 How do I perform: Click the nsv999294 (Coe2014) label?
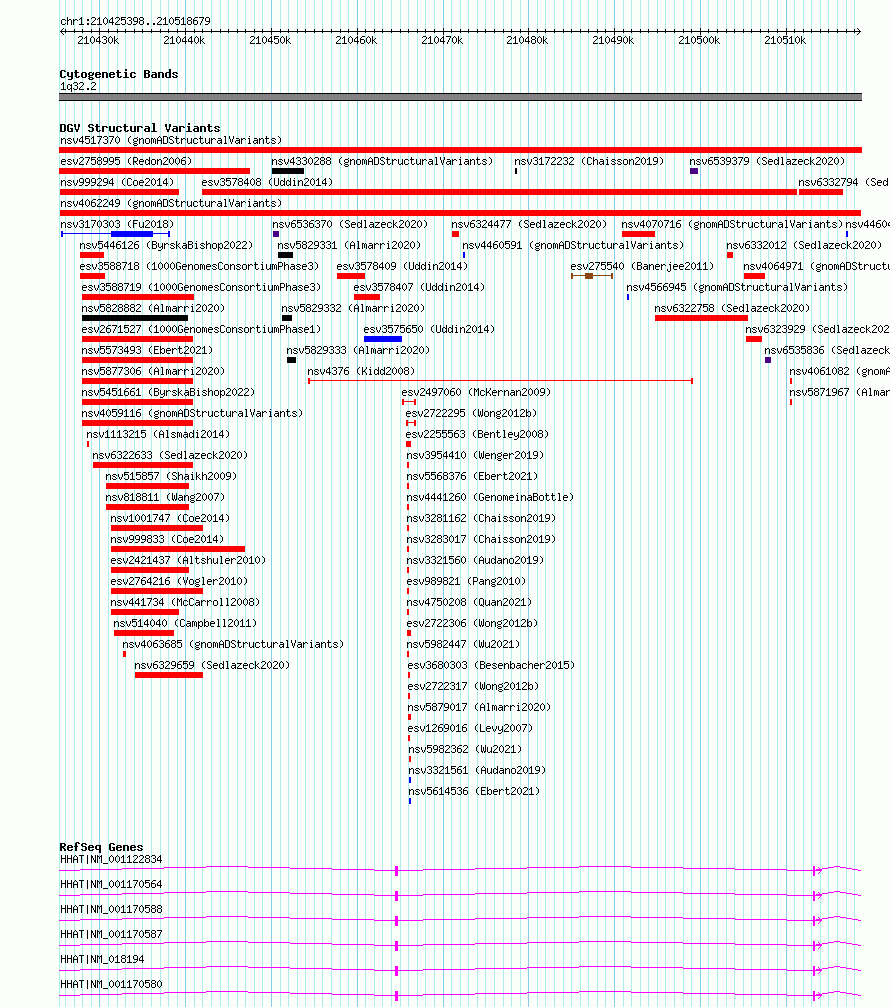pyautogui.click(x=117, y=182)
